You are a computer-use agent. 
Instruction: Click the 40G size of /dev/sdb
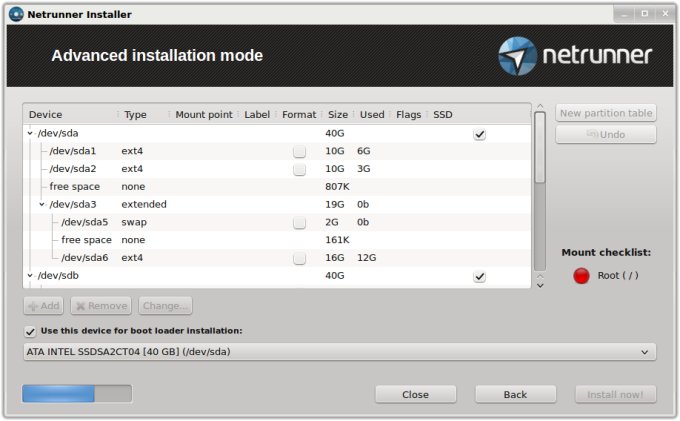(335, 276)
